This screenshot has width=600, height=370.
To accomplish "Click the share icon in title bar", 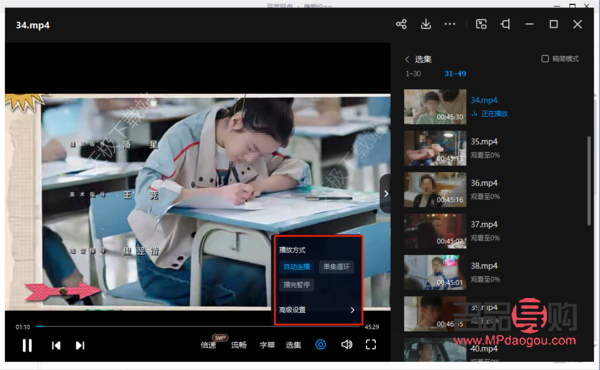I will pos(401,24).
